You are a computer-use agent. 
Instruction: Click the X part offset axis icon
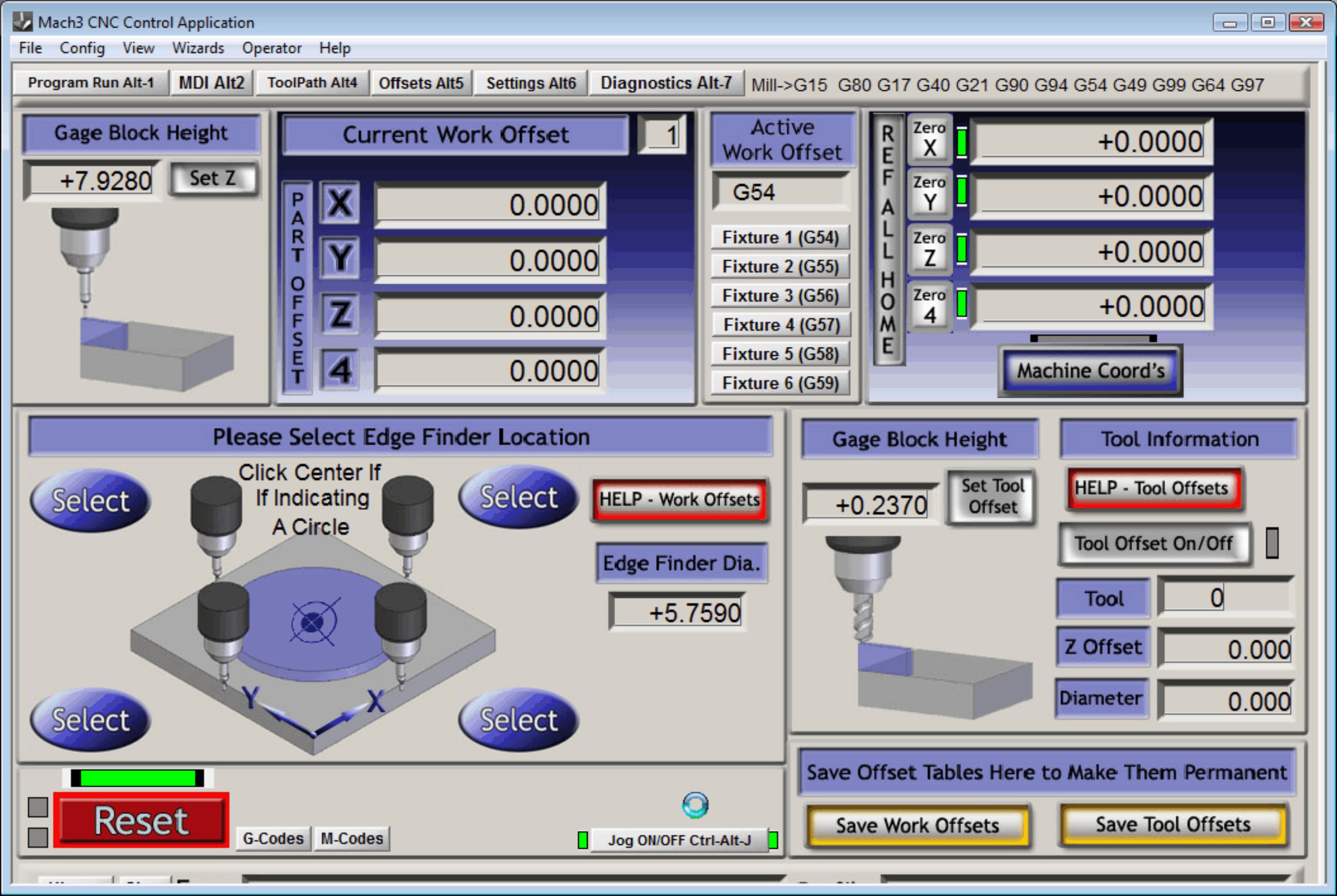(340, 203)
